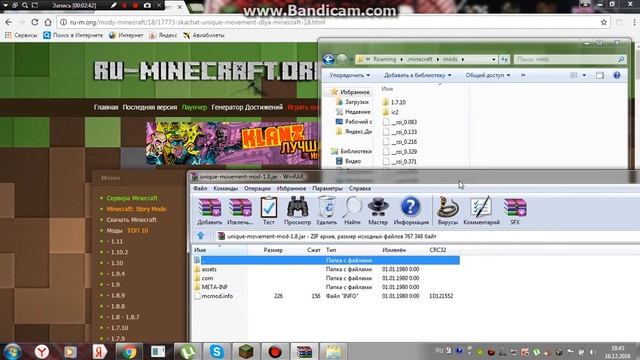Open WinRAR Справка menu
This screenshot has height=360, width=640.
(x=360, y=188)
